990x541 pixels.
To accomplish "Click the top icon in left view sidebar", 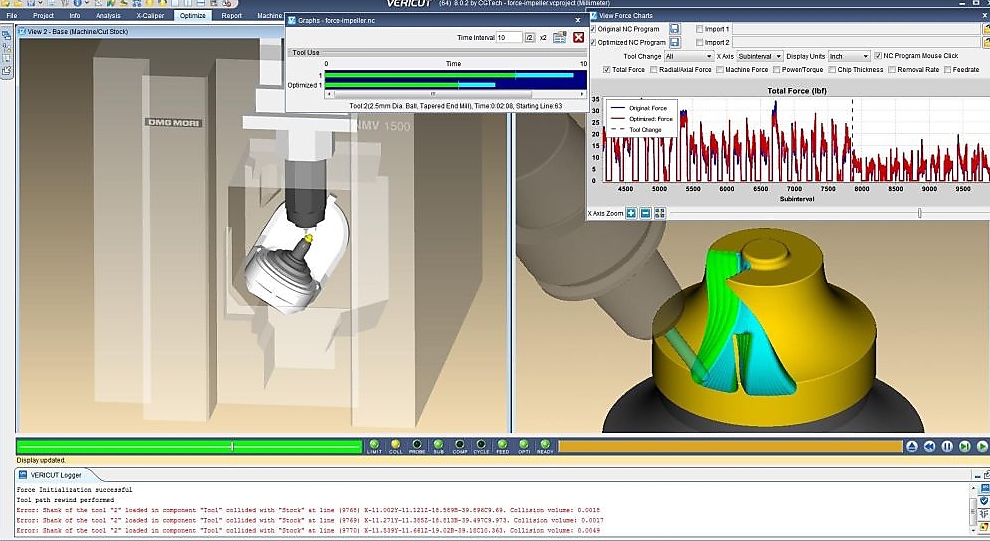I will (6, 35).
